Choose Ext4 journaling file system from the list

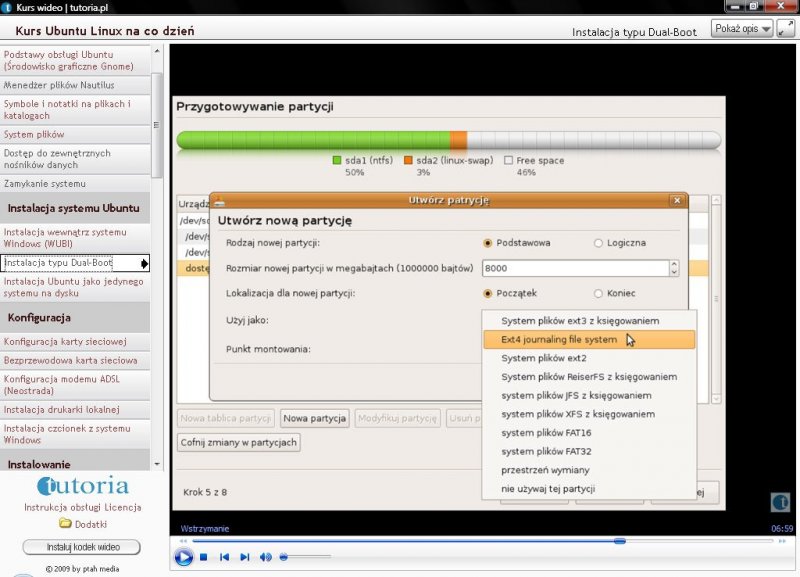tap(588, 340)
